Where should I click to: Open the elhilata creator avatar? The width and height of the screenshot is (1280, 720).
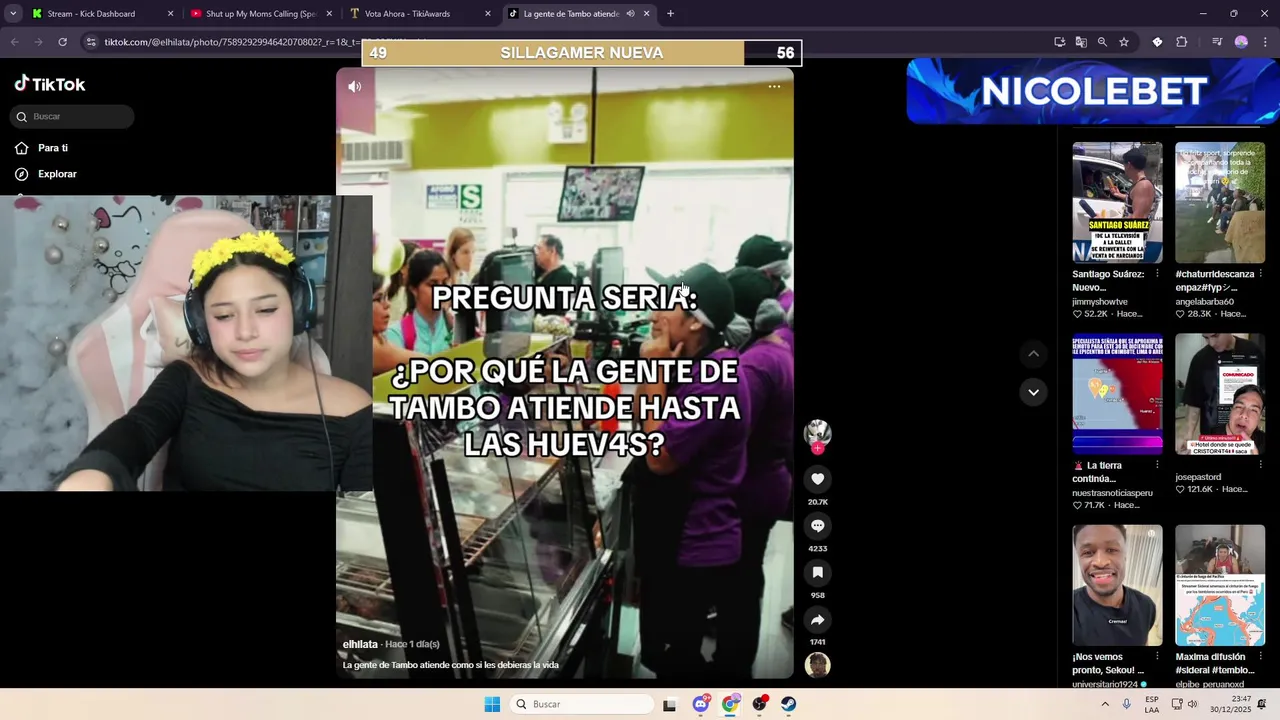coord(817,431)
